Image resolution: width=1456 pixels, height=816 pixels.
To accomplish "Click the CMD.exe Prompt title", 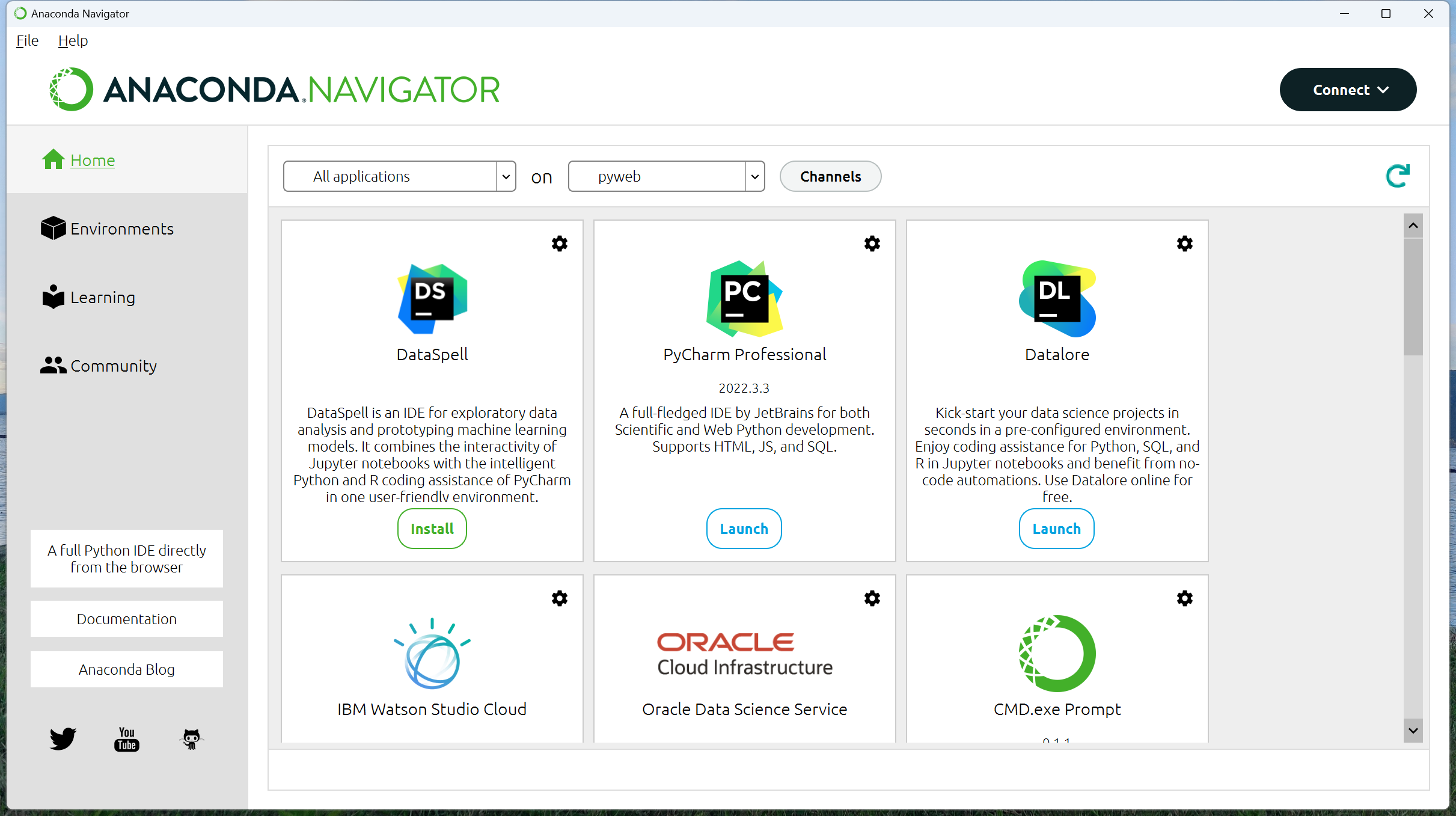I will (1057, 709).
